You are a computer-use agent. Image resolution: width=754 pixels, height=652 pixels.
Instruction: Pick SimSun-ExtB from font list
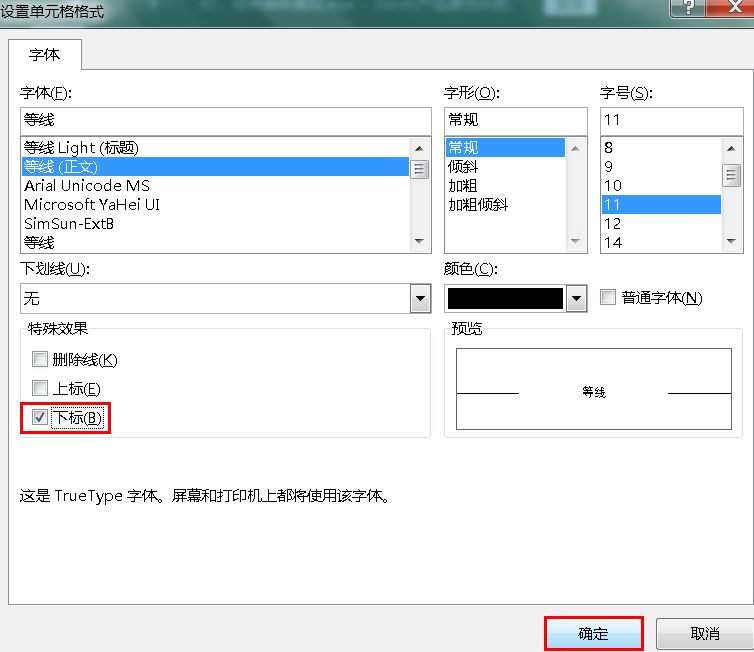point(215,224)
